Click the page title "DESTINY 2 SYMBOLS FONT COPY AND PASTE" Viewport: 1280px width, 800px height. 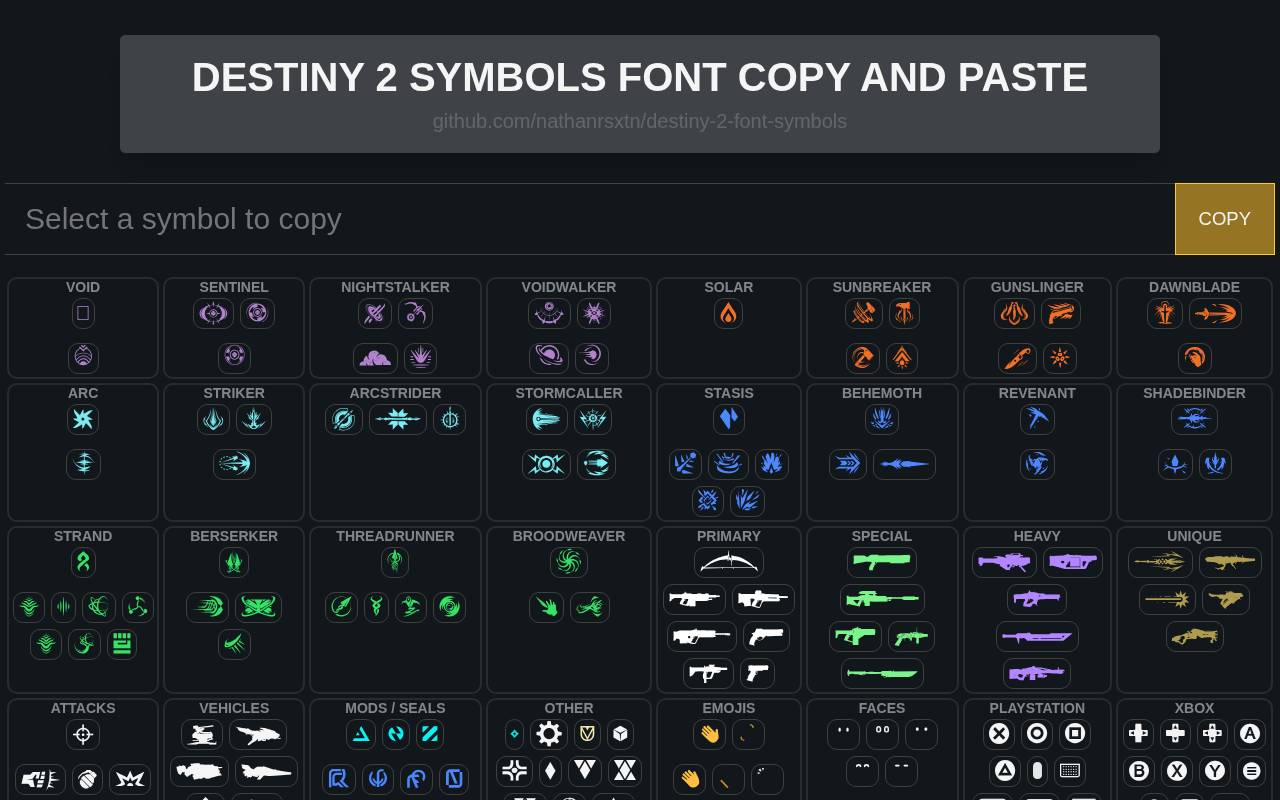coord(640,78)
